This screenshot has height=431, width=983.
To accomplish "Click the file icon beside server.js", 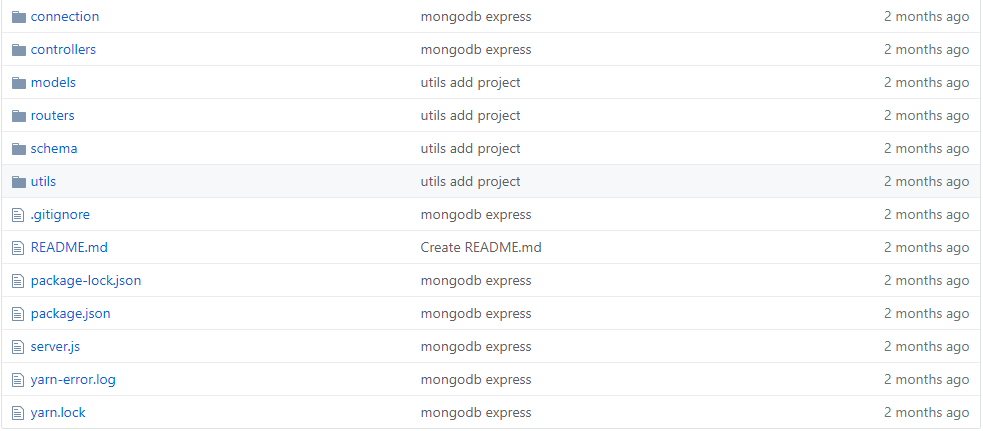I will tap(18, 347).
